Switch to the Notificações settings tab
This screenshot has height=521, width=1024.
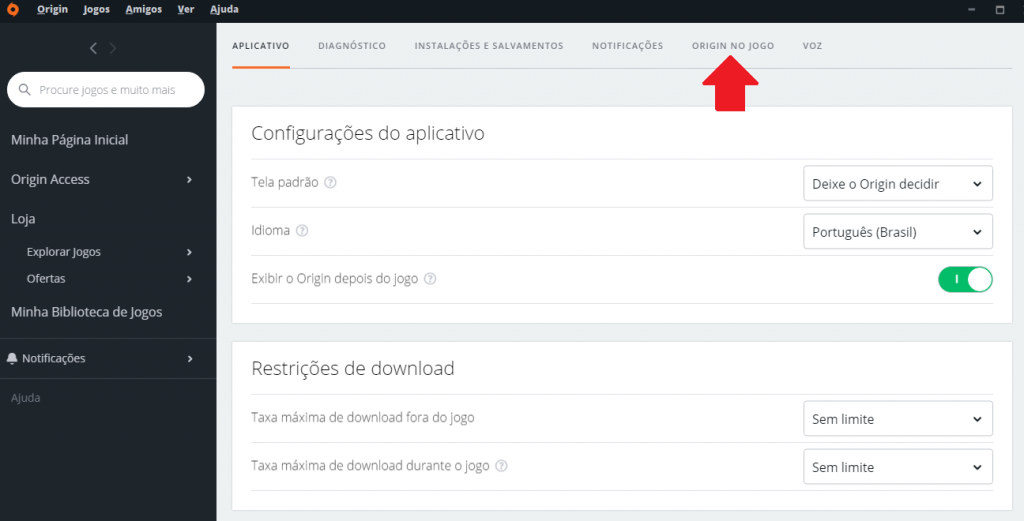[x=628, y=46]
